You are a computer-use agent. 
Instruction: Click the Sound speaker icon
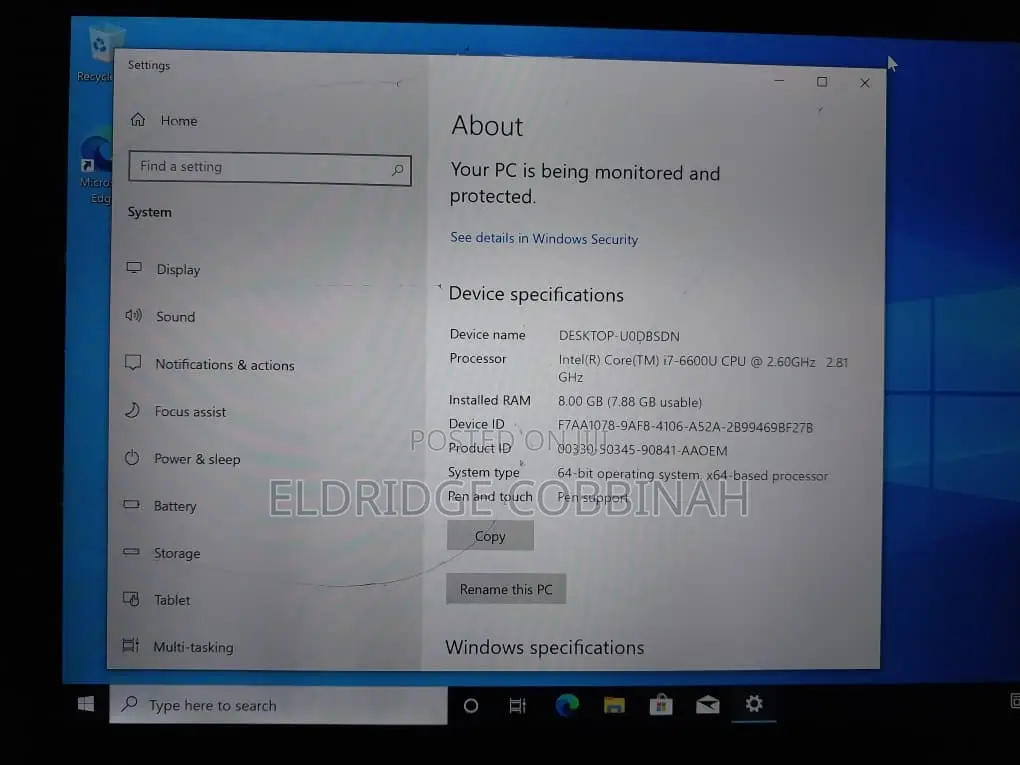coord(133,315)
